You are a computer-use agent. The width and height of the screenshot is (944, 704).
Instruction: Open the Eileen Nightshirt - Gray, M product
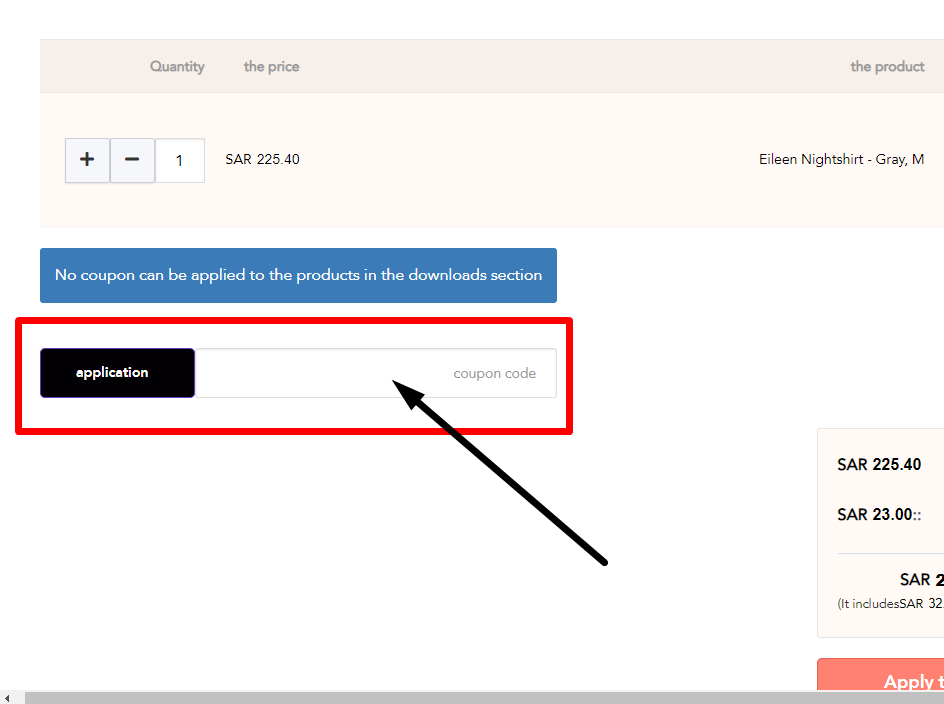point(841,160)
